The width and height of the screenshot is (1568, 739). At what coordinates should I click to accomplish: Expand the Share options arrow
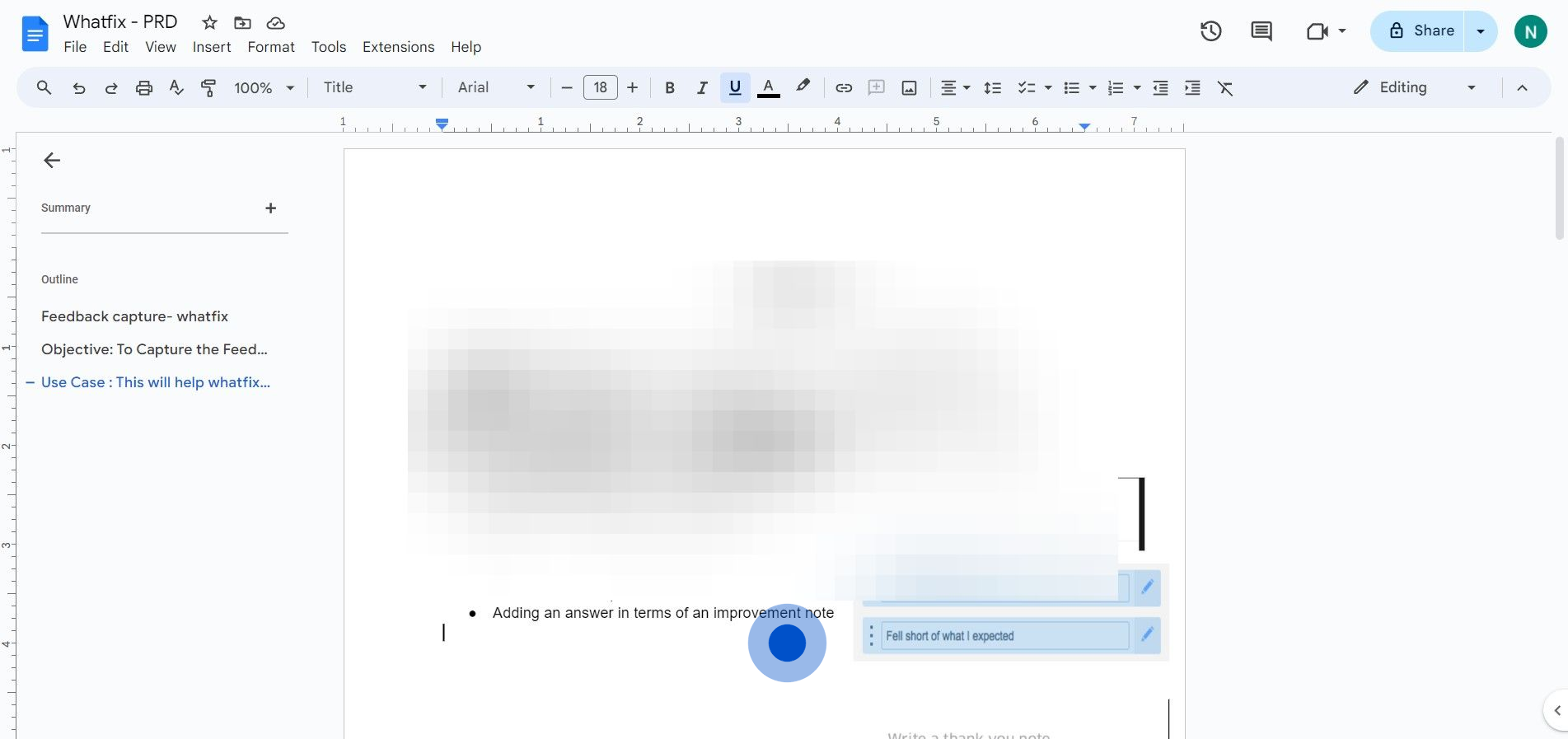[x=1481, y=31]
